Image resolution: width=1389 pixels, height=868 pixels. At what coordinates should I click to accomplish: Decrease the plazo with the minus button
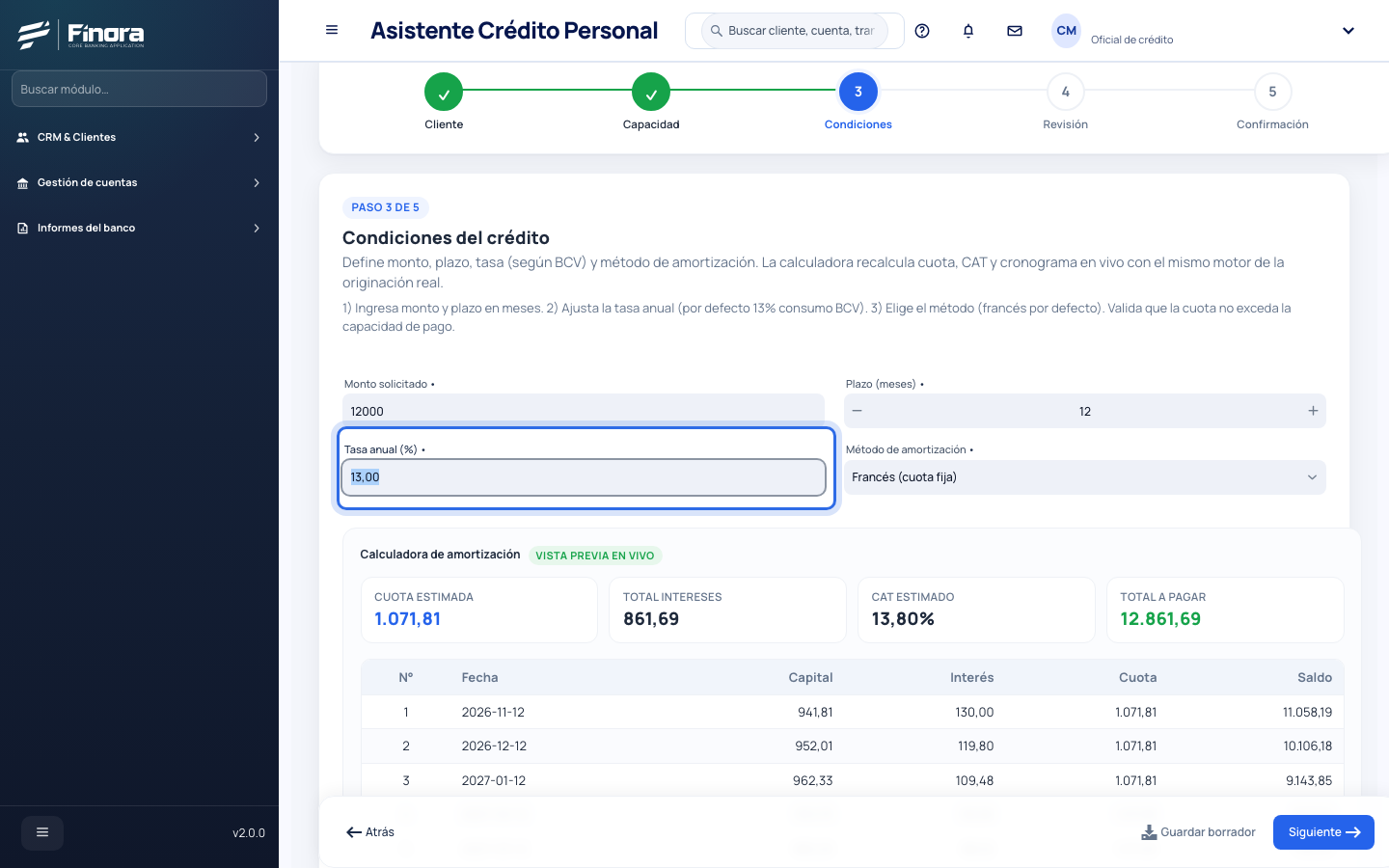858,411
